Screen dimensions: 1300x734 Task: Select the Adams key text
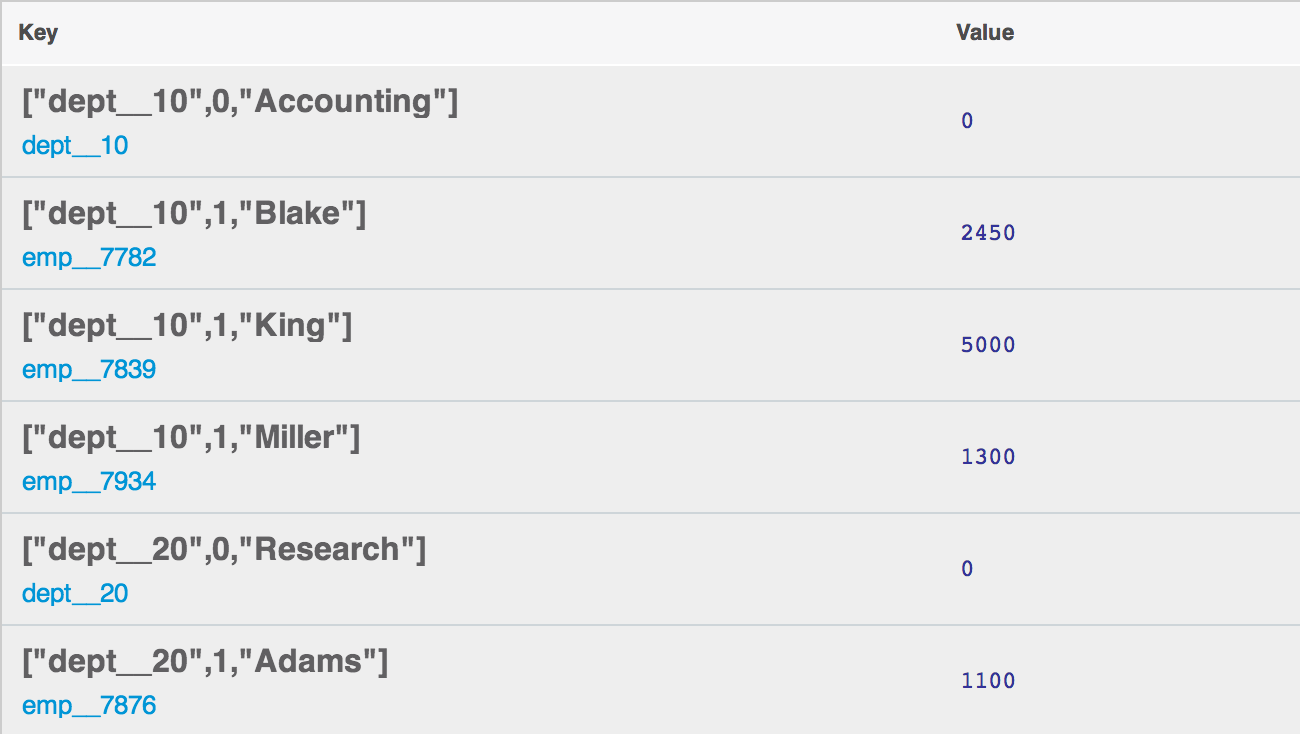(x=205, y=661)
